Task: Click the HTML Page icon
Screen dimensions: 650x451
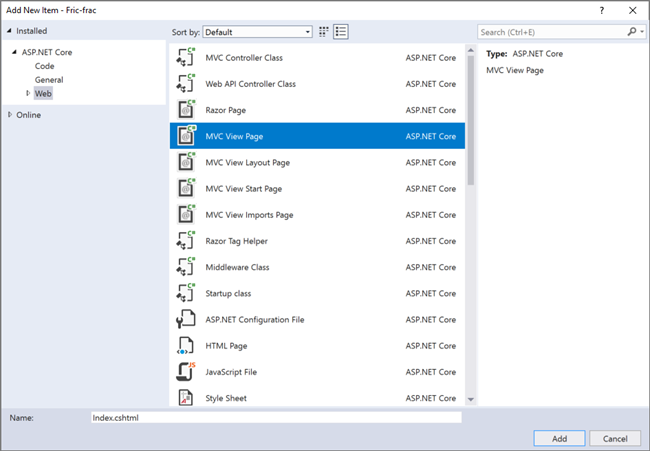Action: coord(186,345)
